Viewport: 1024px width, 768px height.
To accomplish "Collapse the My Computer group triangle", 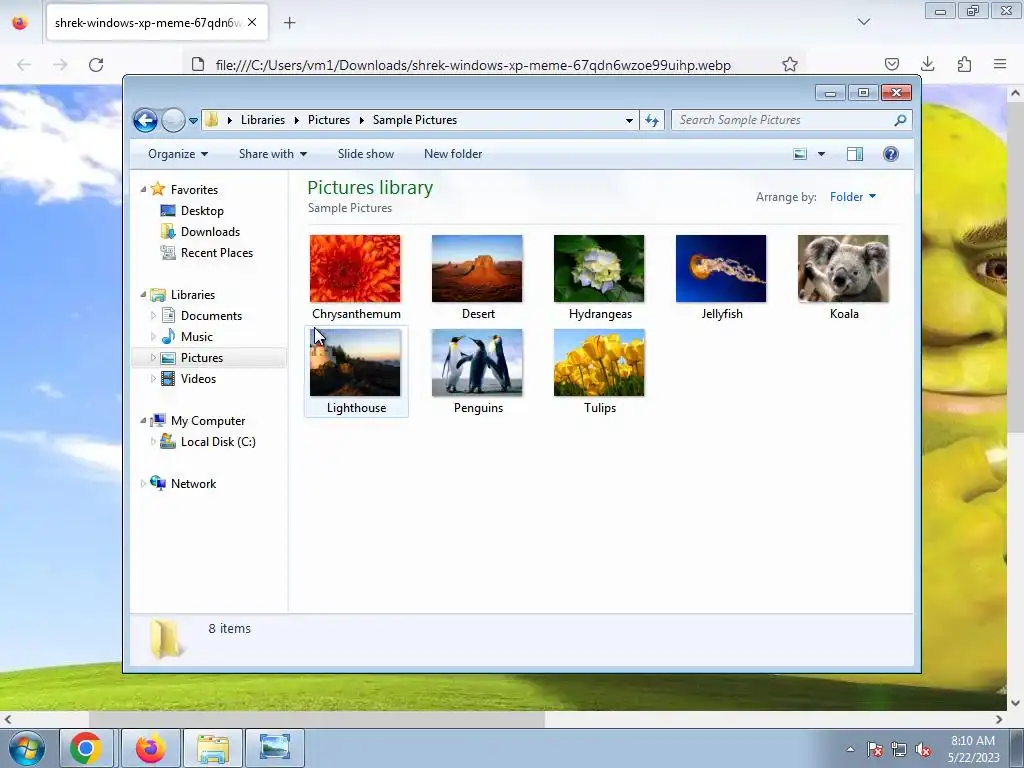I will [x=143, y=421].
